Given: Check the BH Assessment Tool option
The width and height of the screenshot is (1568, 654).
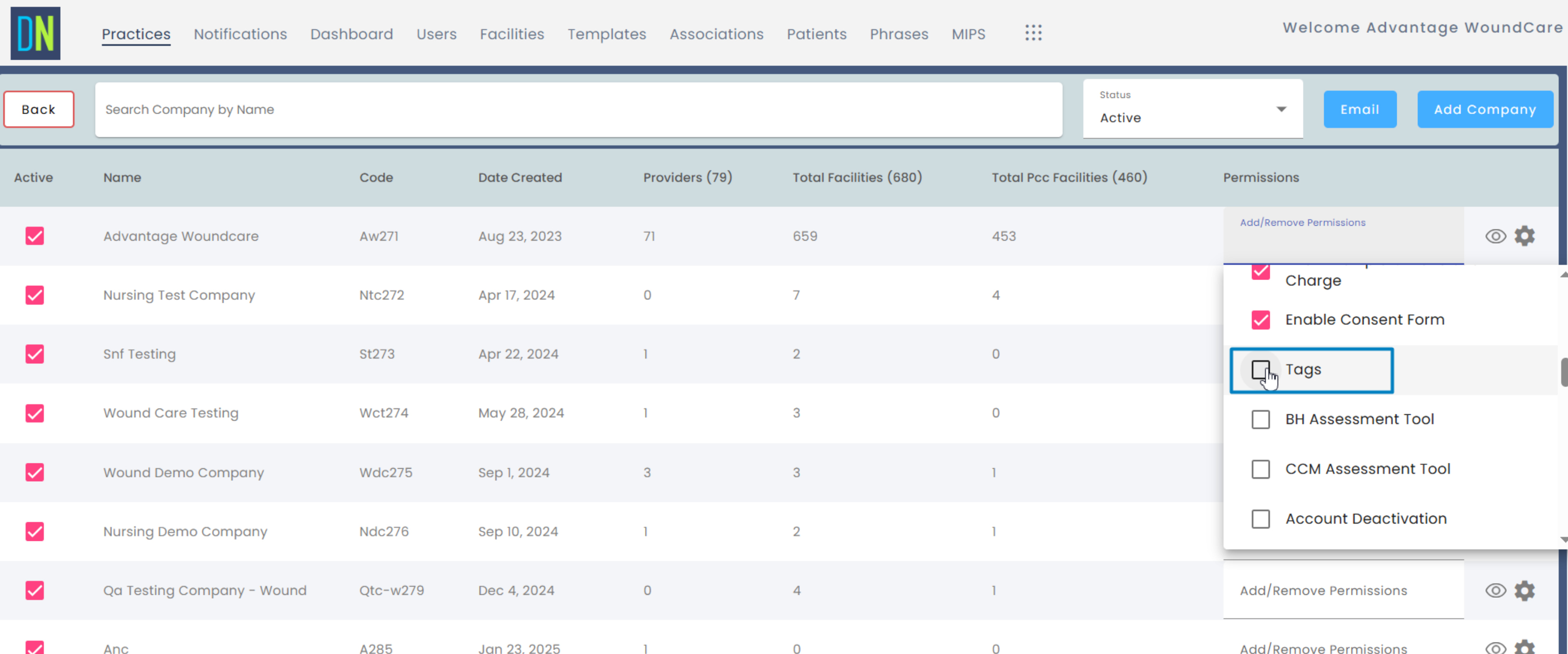Looking at the screenshot, I should (x=1260, y=419).
